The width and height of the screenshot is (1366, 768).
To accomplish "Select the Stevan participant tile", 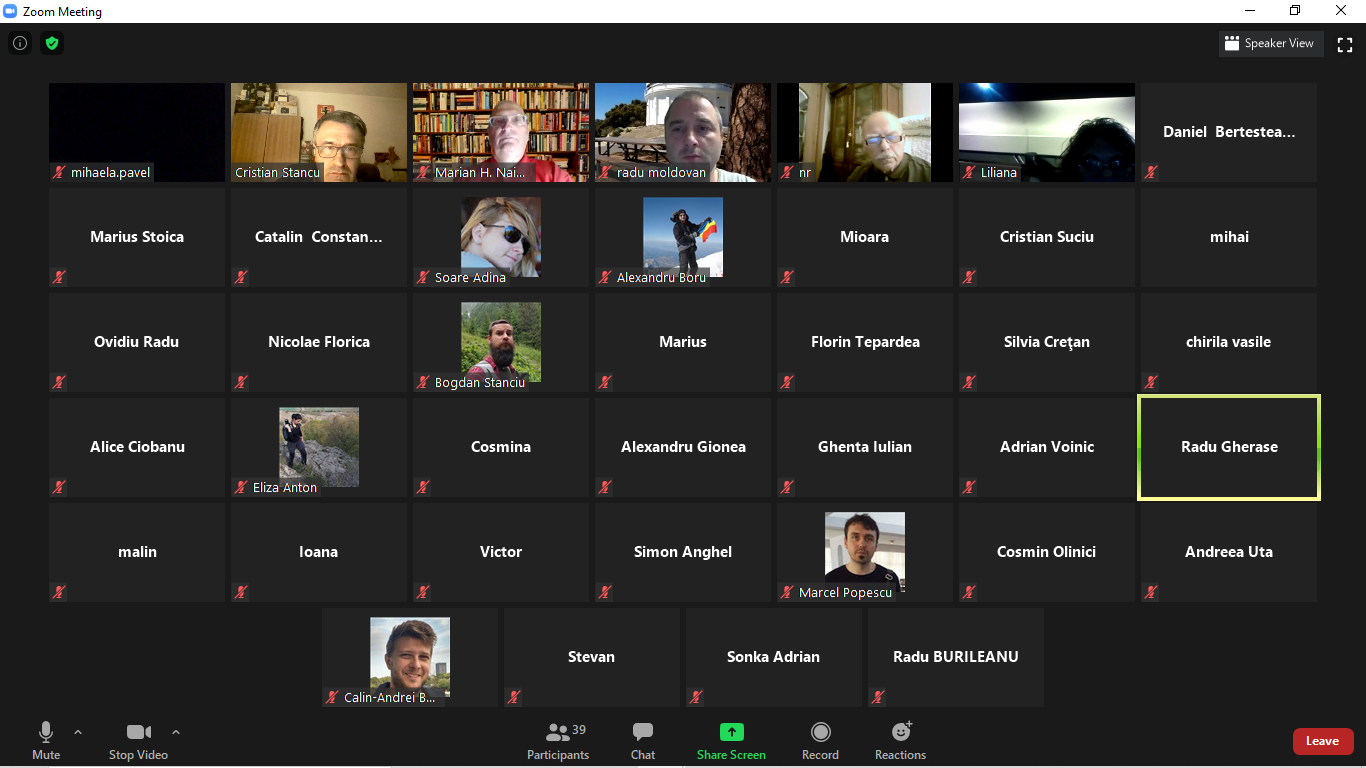I will [x=592, y=657].
